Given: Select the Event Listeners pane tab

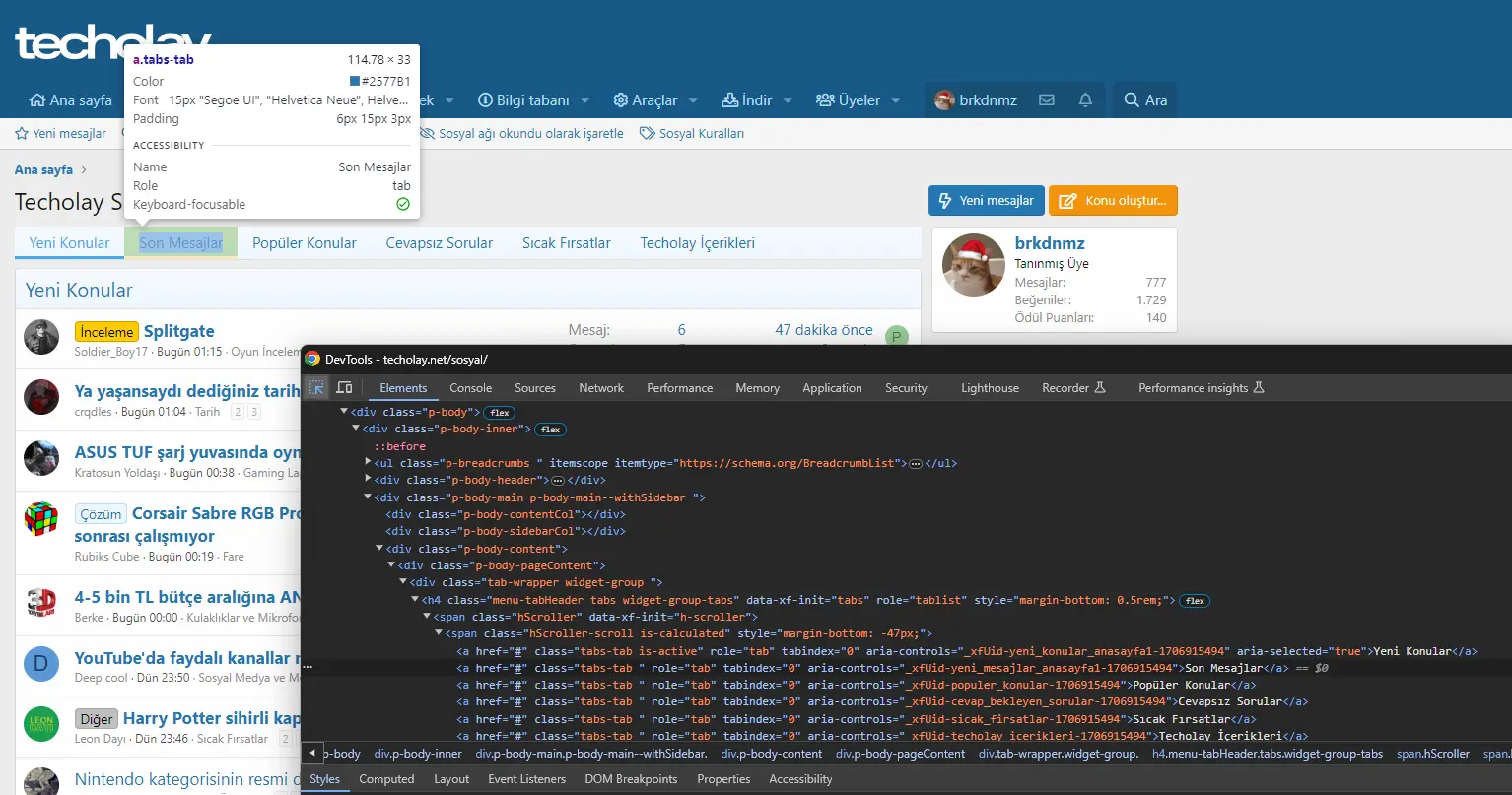Looking at the screenshot, I should 526,779.
